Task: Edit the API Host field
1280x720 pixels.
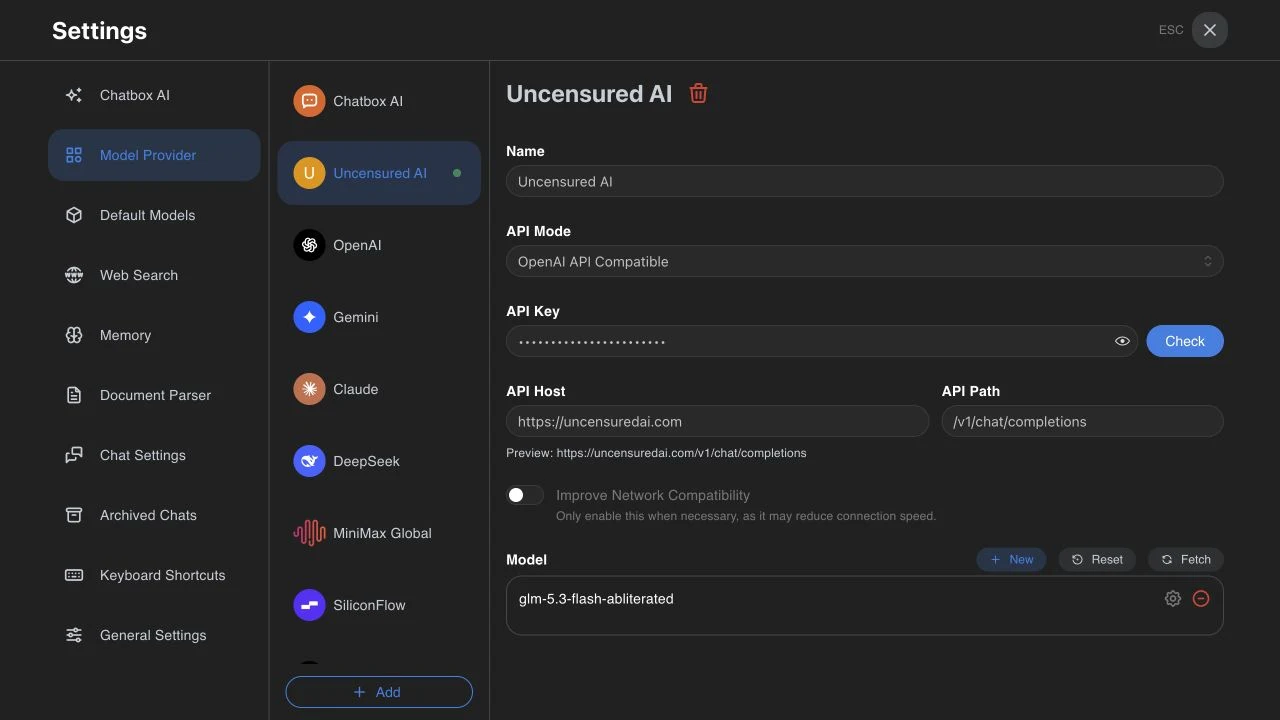Action: [x=718, y=421]
